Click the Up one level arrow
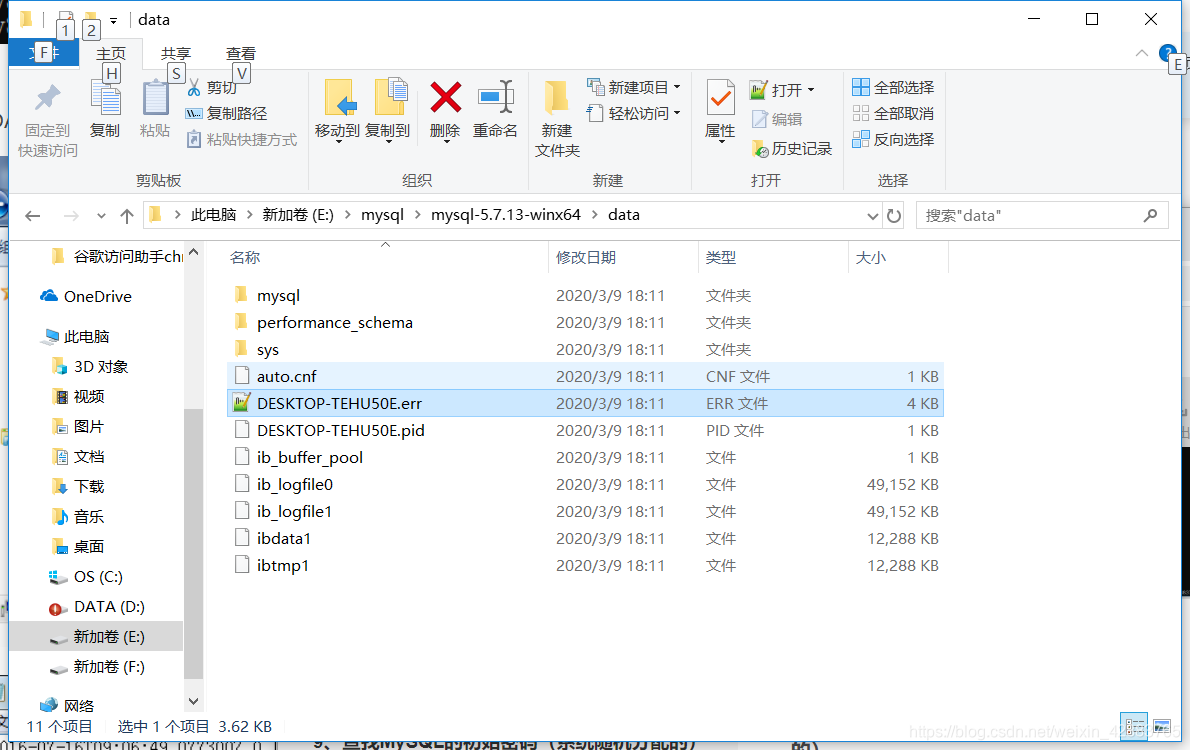 tap(127, 216)
